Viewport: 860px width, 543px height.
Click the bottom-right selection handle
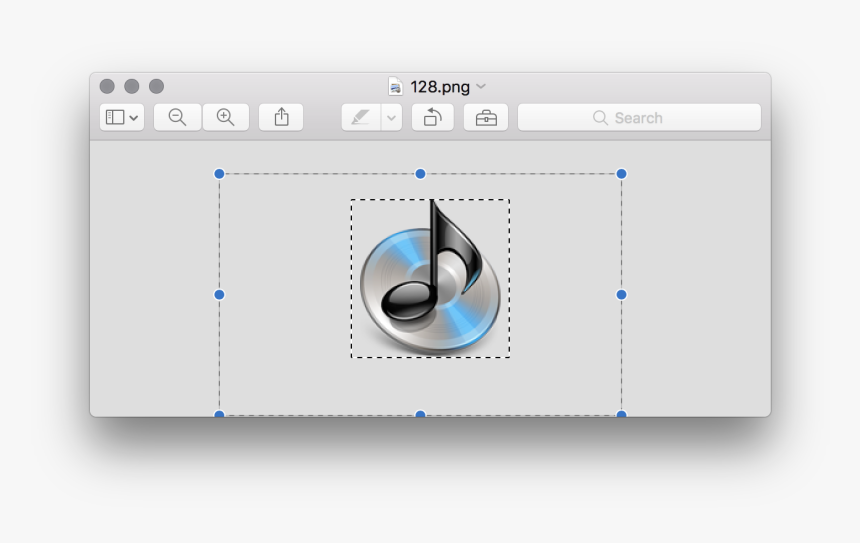coord(621,414)
